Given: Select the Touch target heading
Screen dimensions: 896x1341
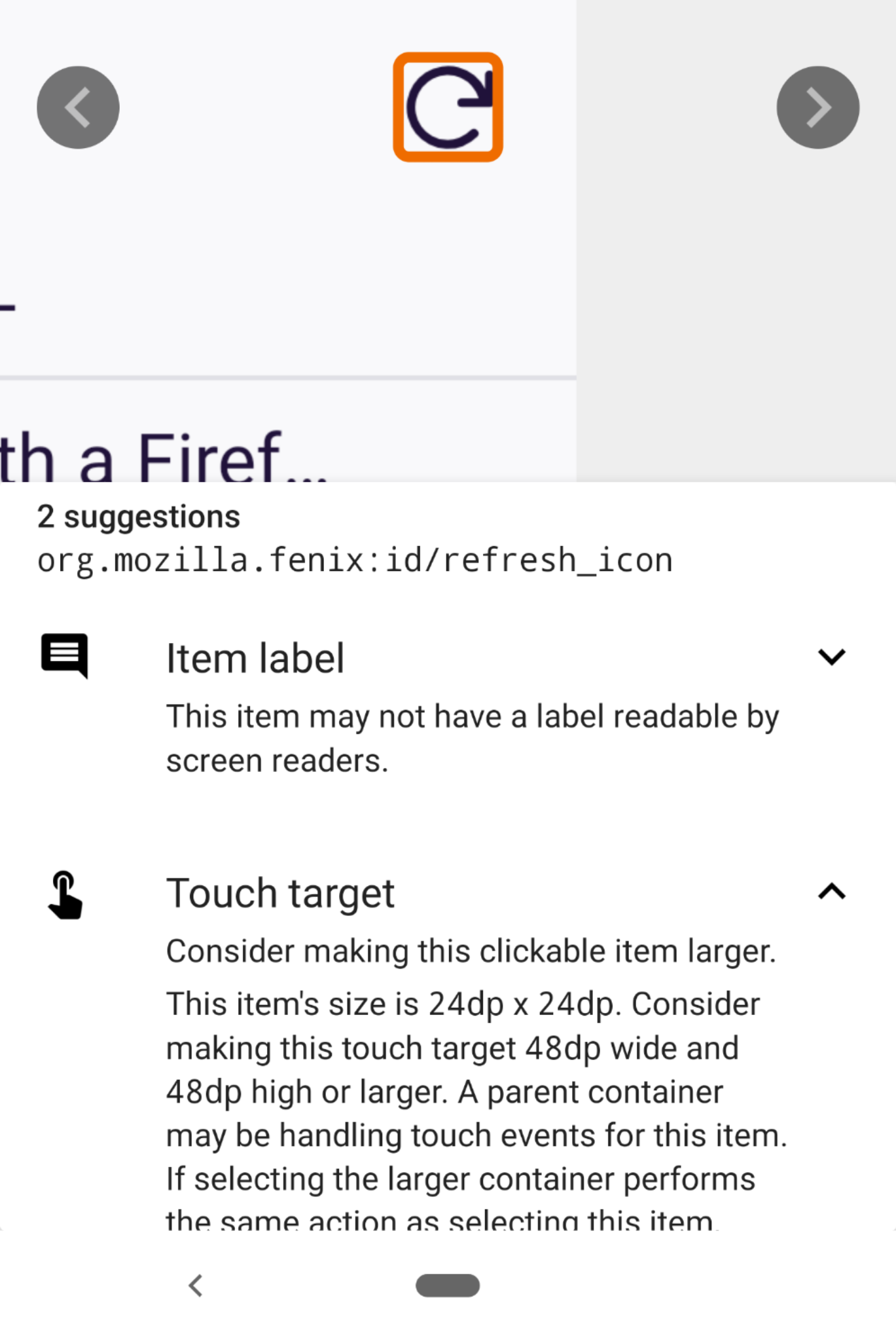Looking at the screenshot, I should 281,892.
